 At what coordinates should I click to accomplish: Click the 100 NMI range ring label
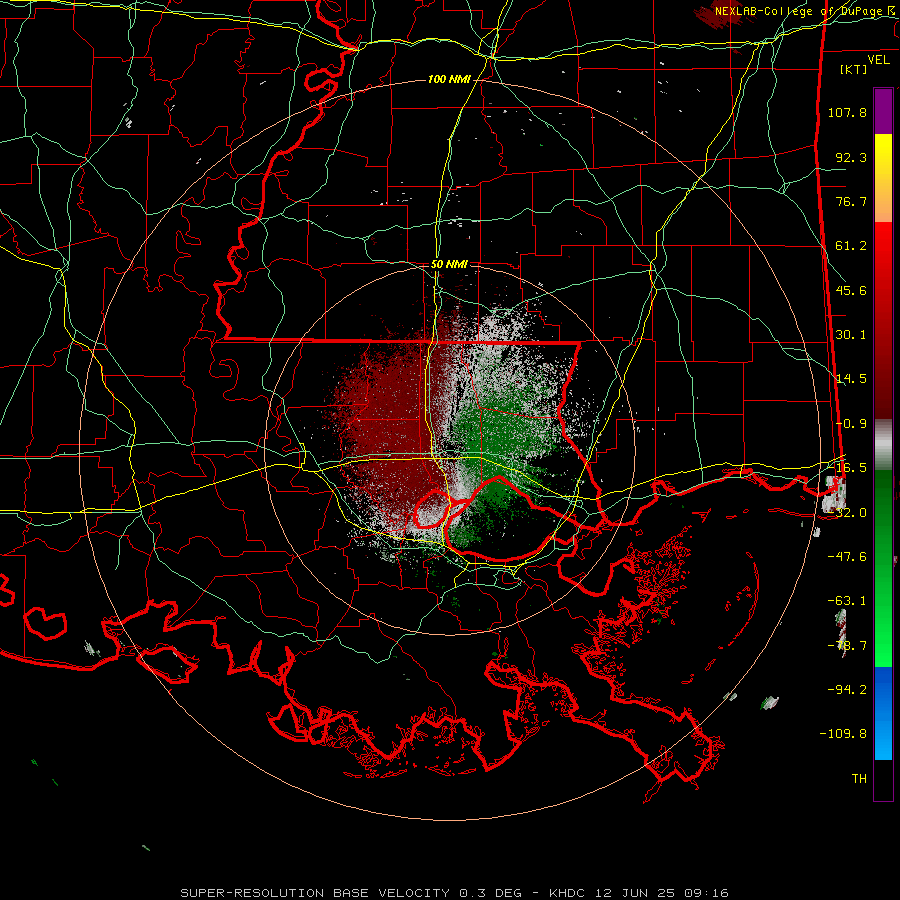point(449,79)
